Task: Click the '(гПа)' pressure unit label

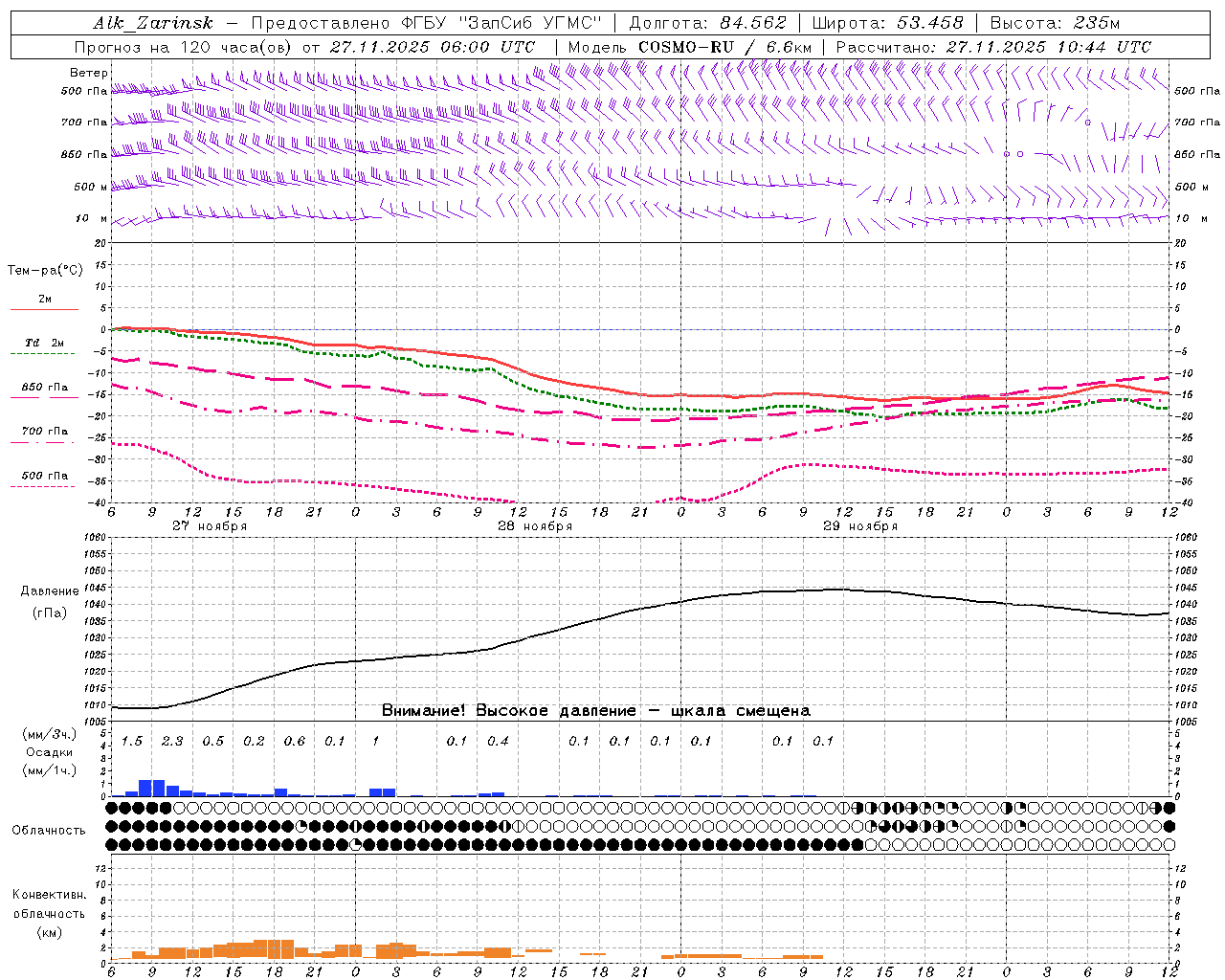Action: [x=50, y=612]
